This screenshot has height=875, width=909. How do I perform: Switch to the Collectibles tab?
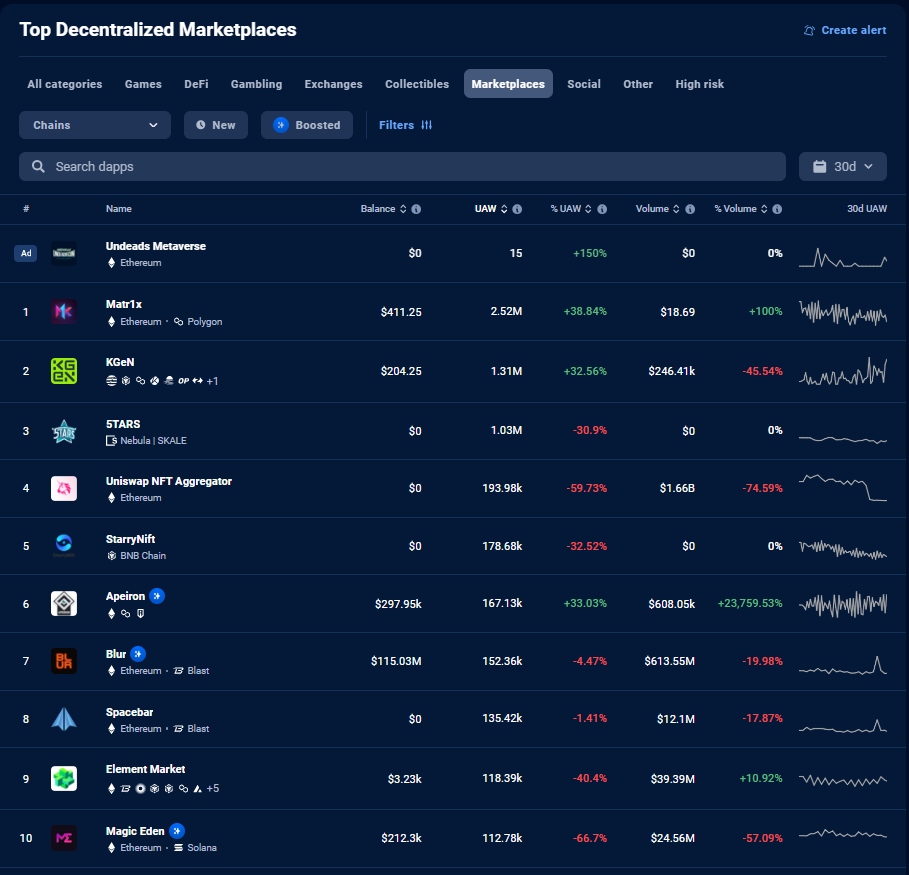417,84
